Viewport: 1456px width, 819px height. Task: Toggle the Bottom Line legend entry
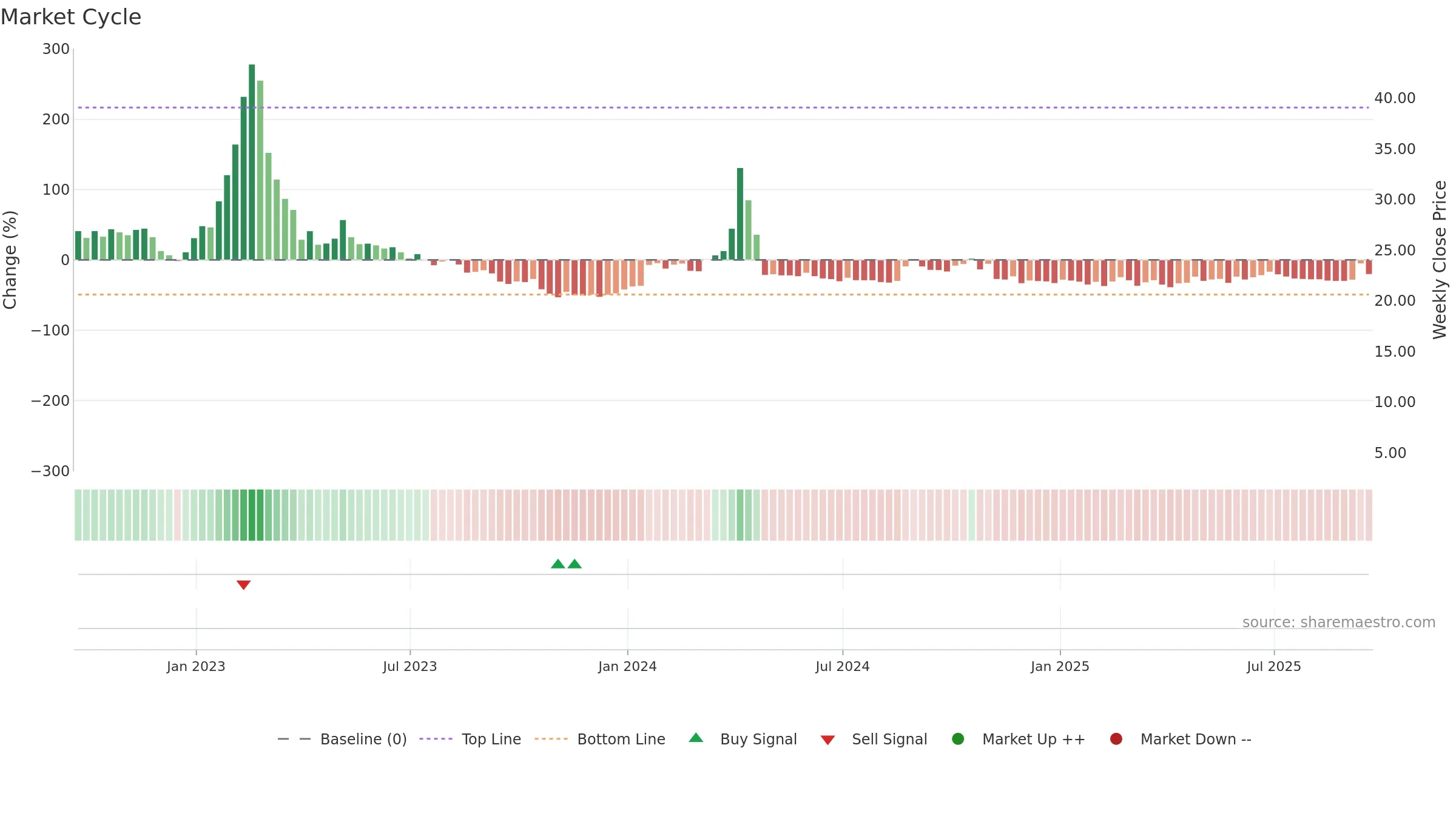pos(600,739)
